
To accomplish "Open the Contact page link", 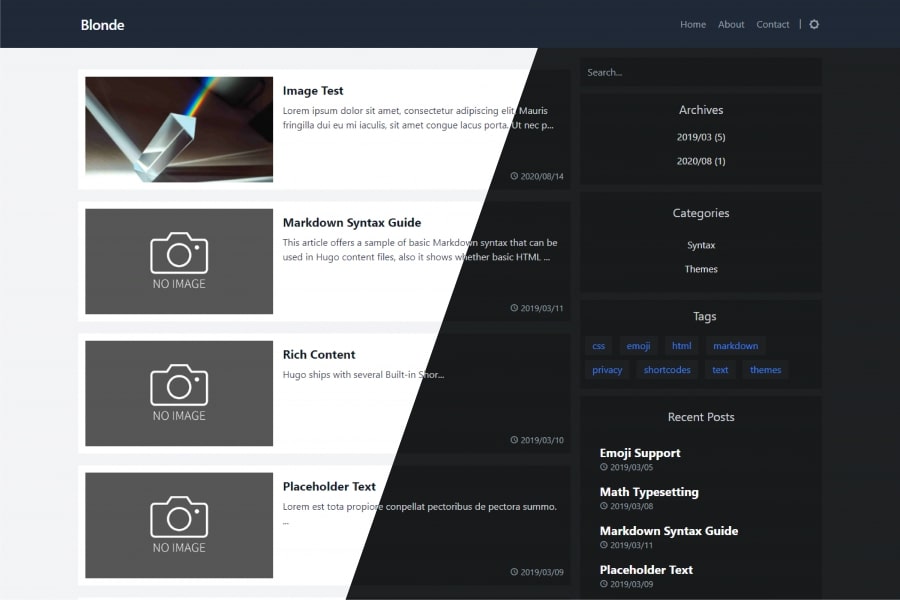I will point(773,24).
